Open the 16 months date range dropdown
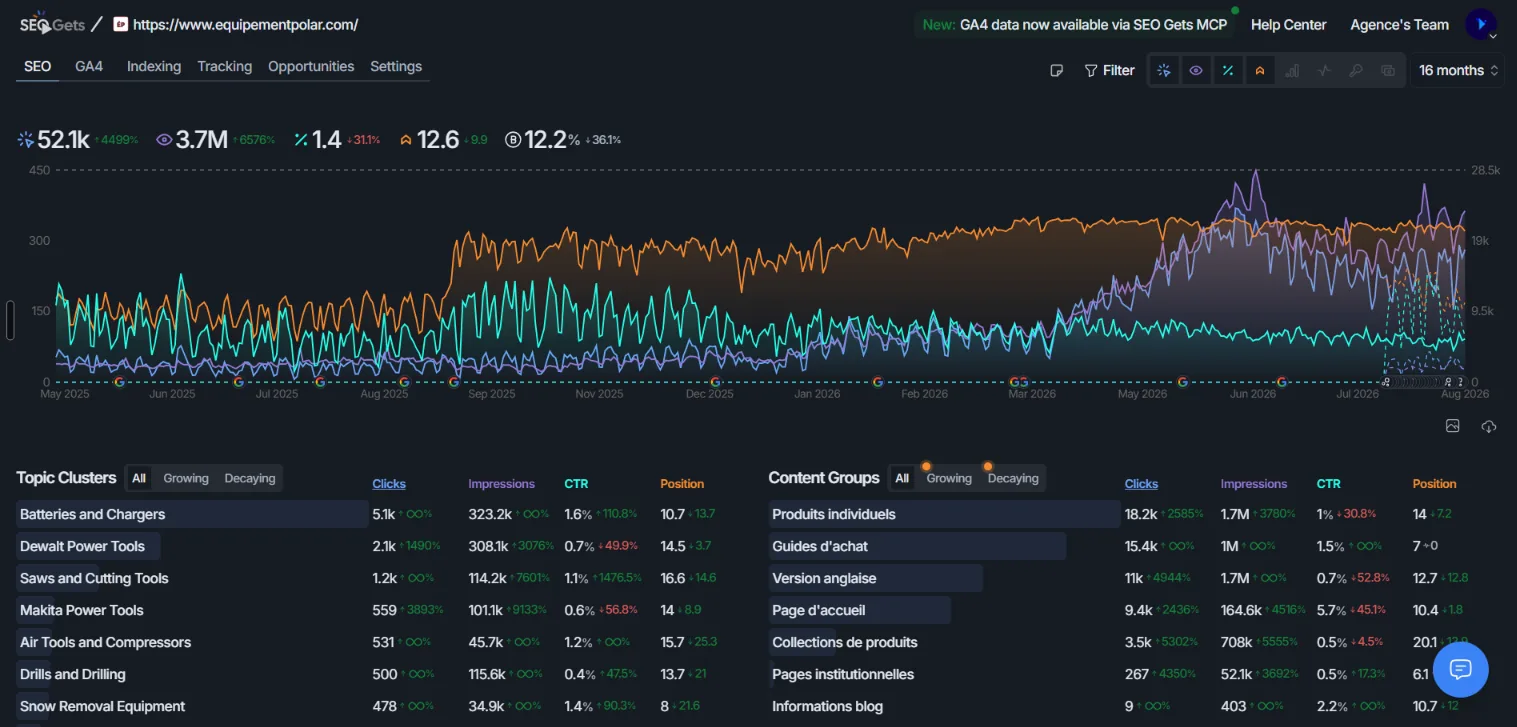Image resolution: width=1517 pixels, height=727 pixels. pos(1458,70)
